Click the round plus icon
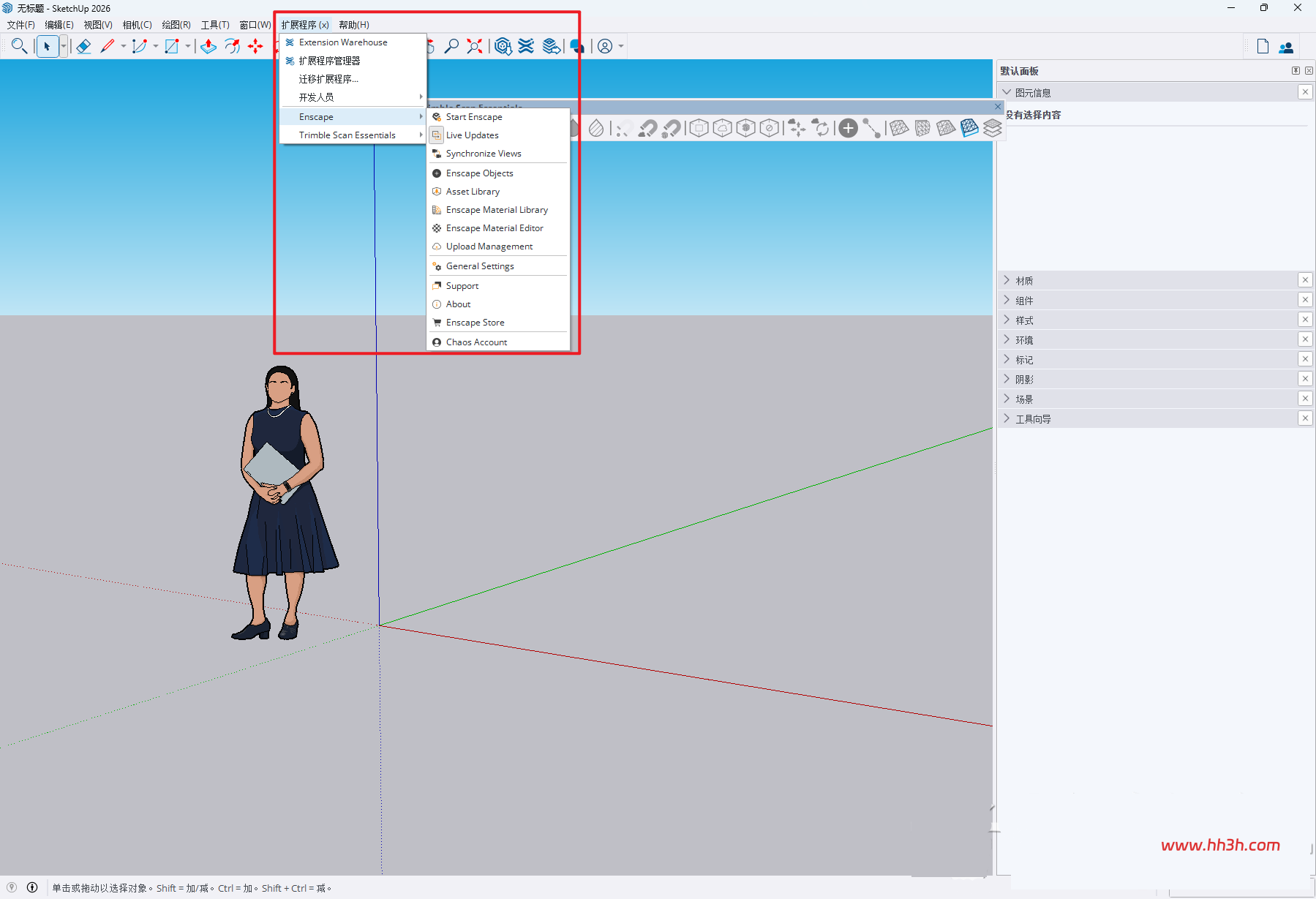 [848, 128]
